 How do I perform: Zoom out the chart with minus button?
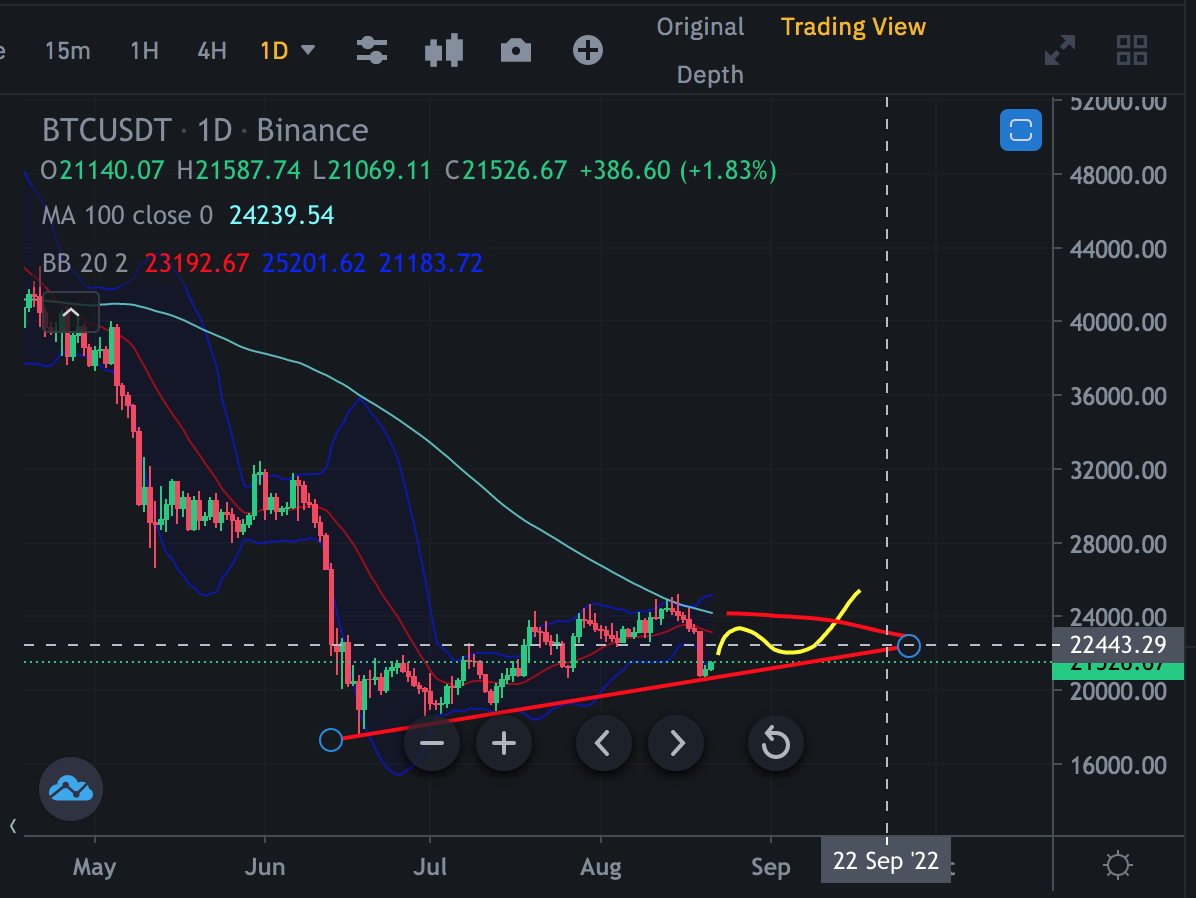pyautogui.click(x=432, y=743)
